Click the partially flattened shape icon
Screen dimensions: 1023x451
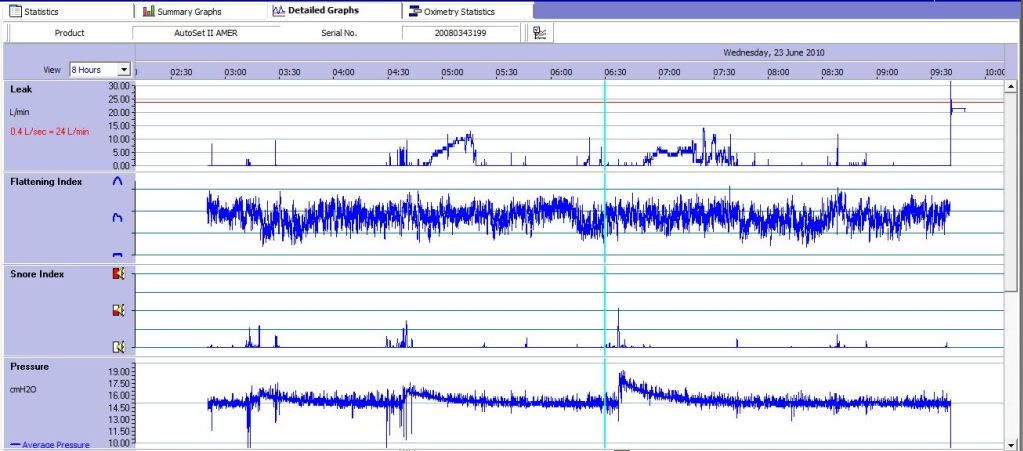pos(117,218)
